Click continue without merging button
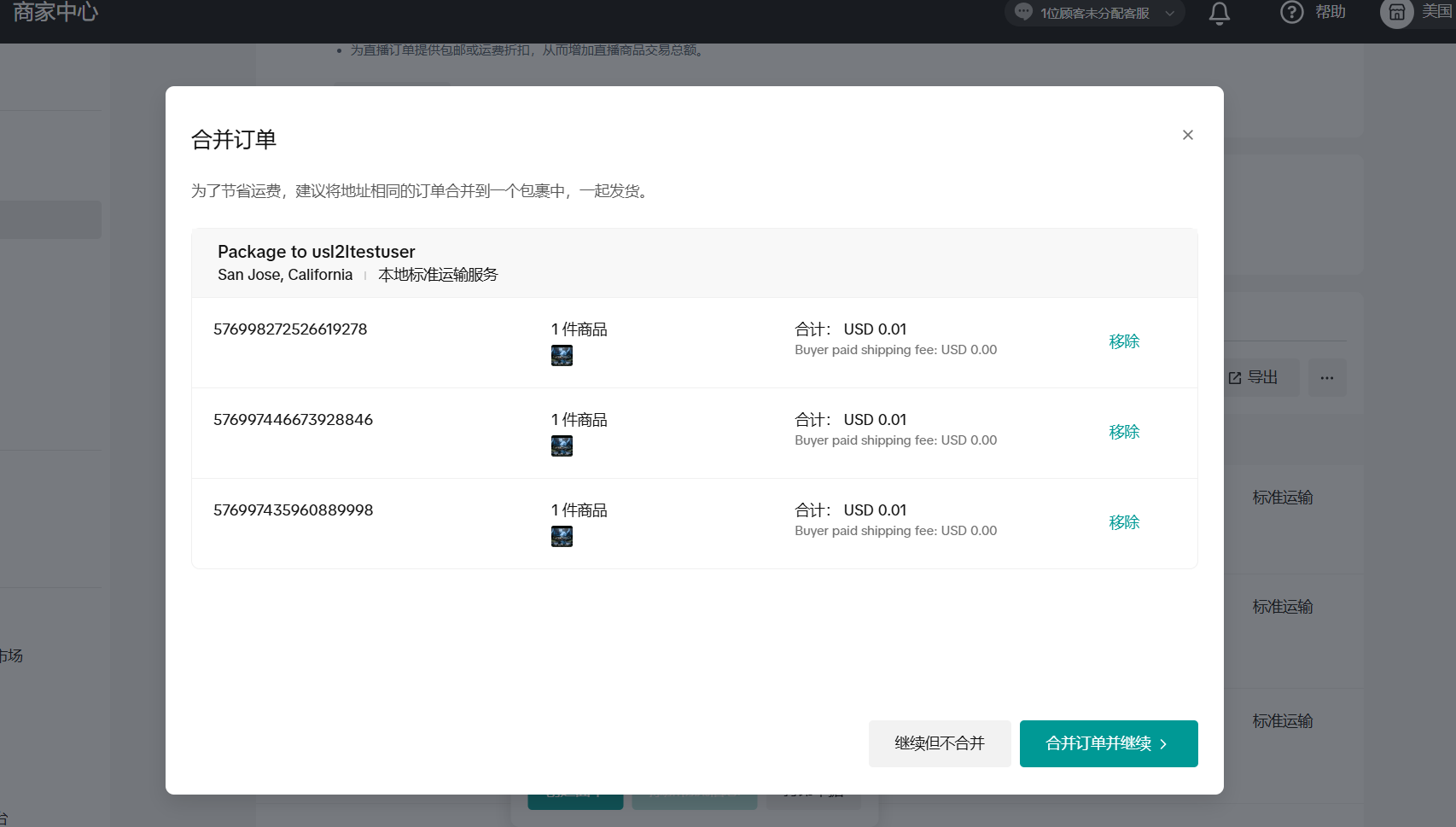This screenshot has height=827, width=1456. coord(939,743)
